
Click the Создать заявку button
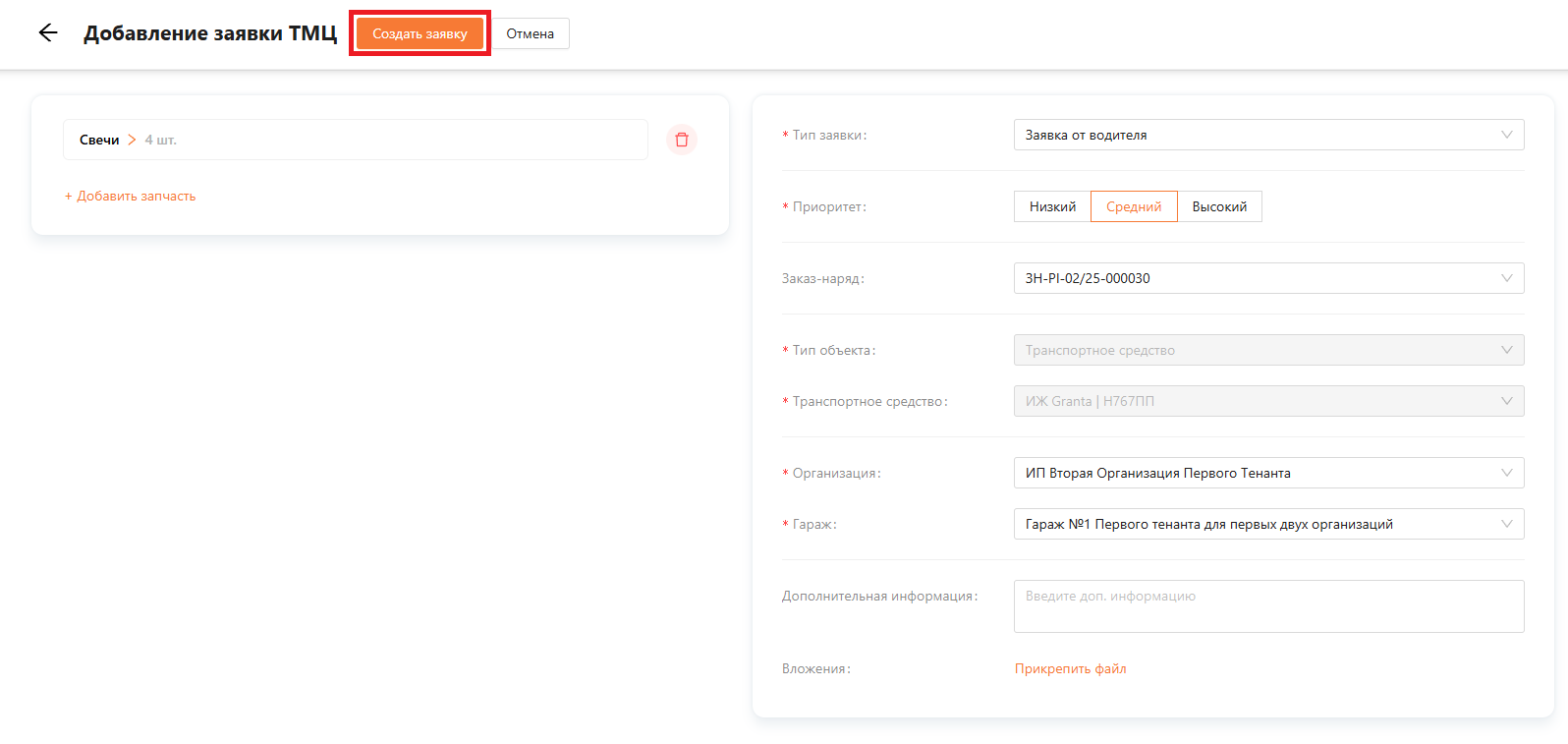420,33
